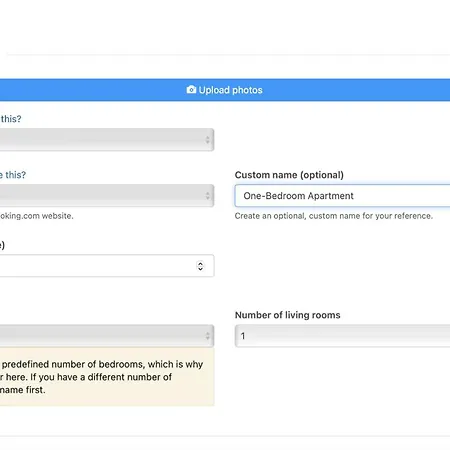450x450 pixels.
Task: Click the Upload photos blue button
Action: pyautogui.click(x=225, y=90)
